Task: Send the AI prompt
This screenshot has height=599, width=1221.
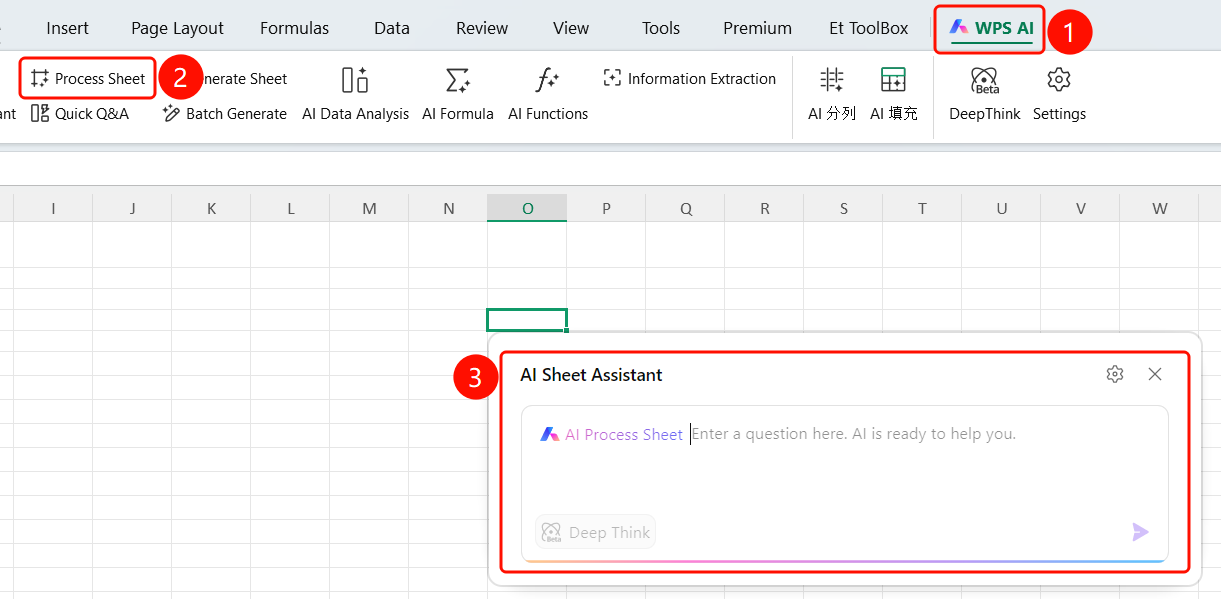Action: click(x=1141, y=532)
